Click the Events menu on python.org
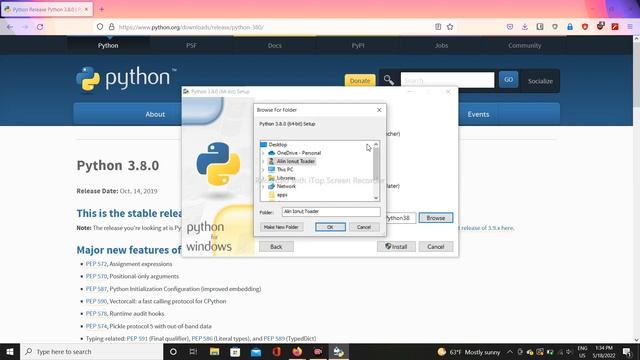This screenshot has width=640, height=360. (x=478, y=114)
